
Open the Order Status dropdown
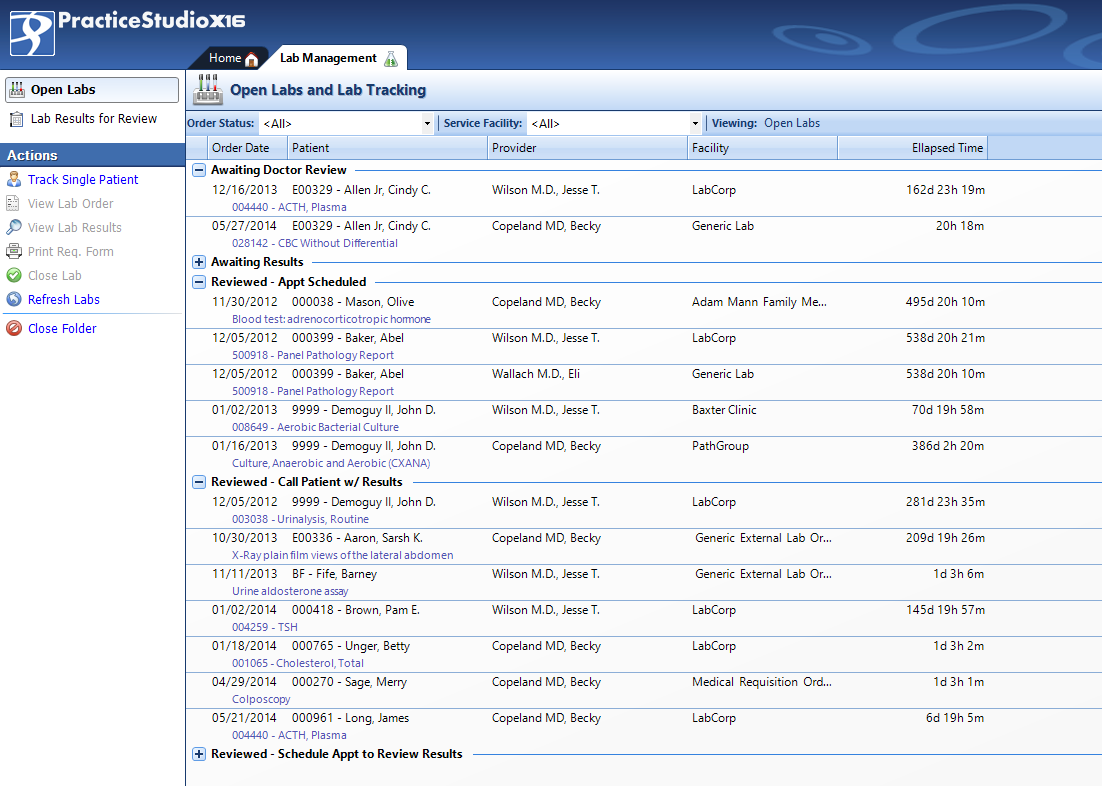click(427, 122)
